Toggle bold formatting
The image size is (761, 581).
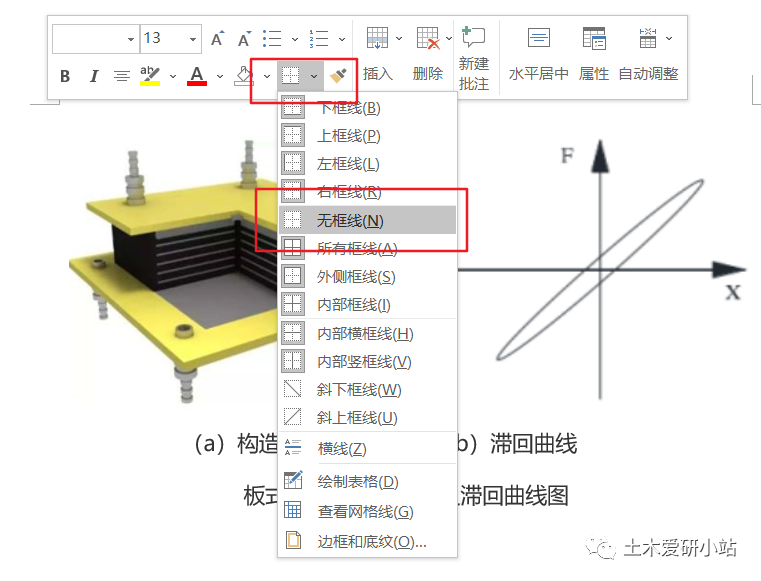65,76
